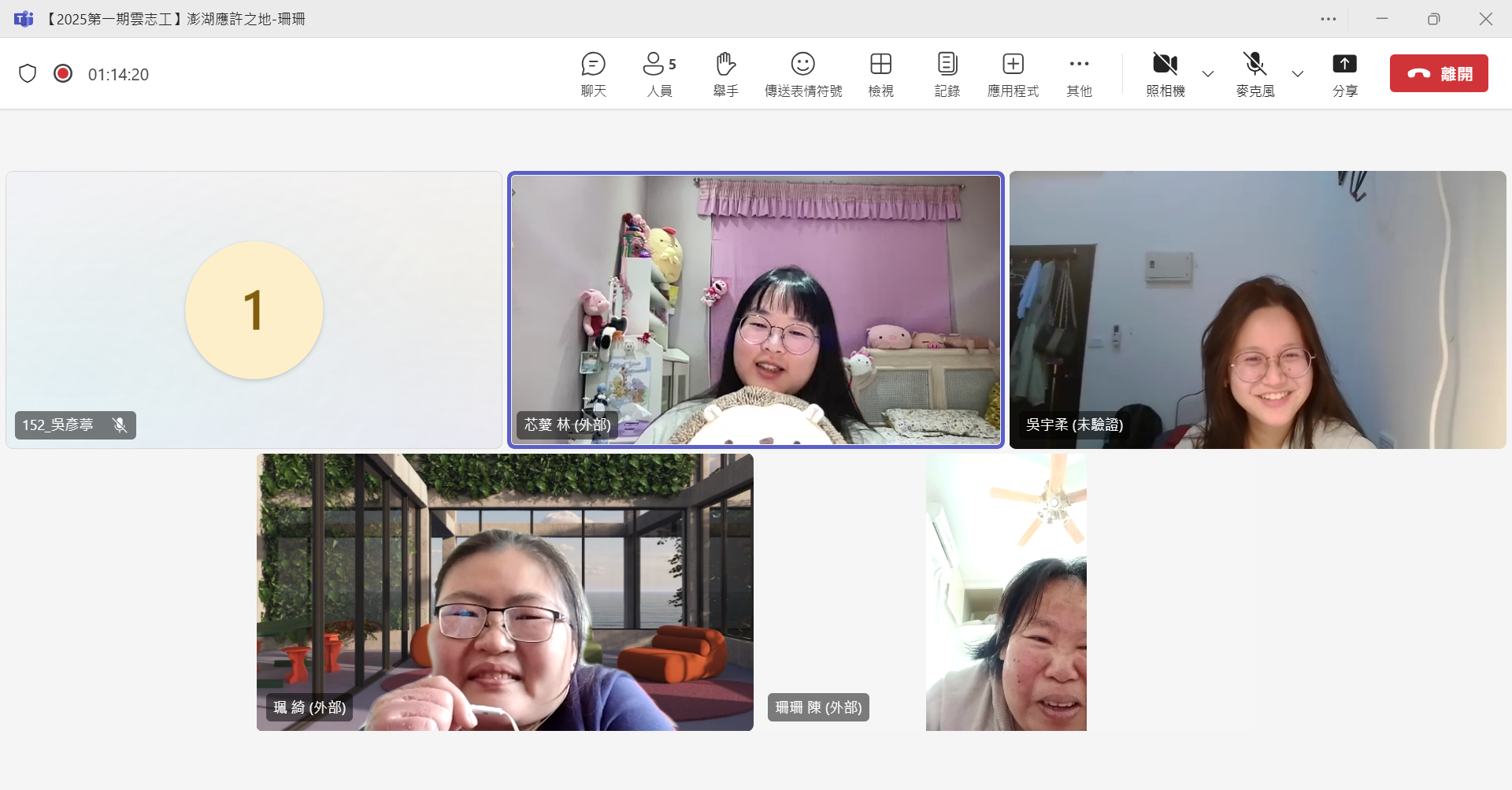This screenshot has width=1512, height=790.
Task: Raise your hand with 舉手
Action: coord(725,73)
